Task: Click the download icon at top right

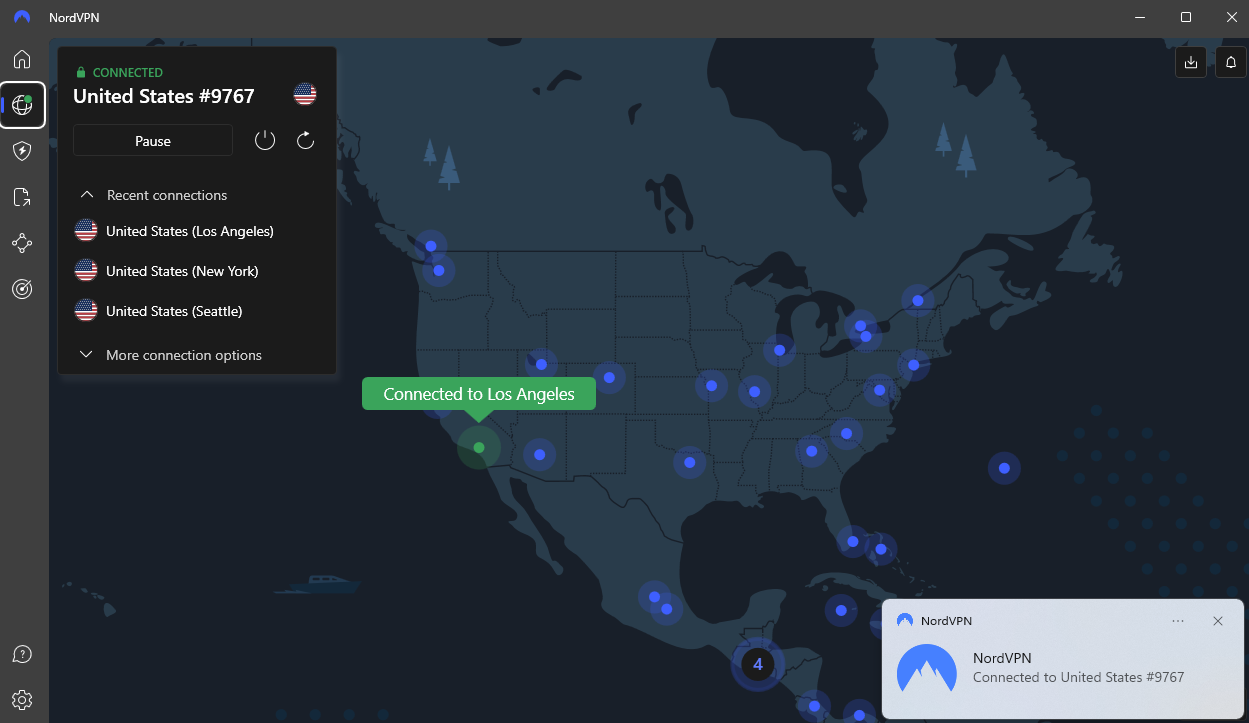Action: coord(1190,62)
